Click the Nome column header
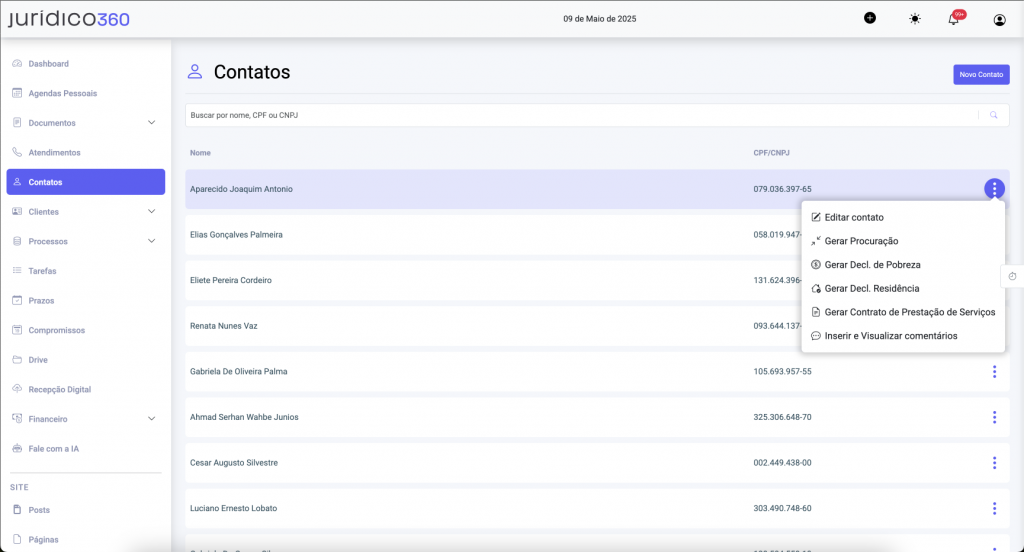 [200, 153]
